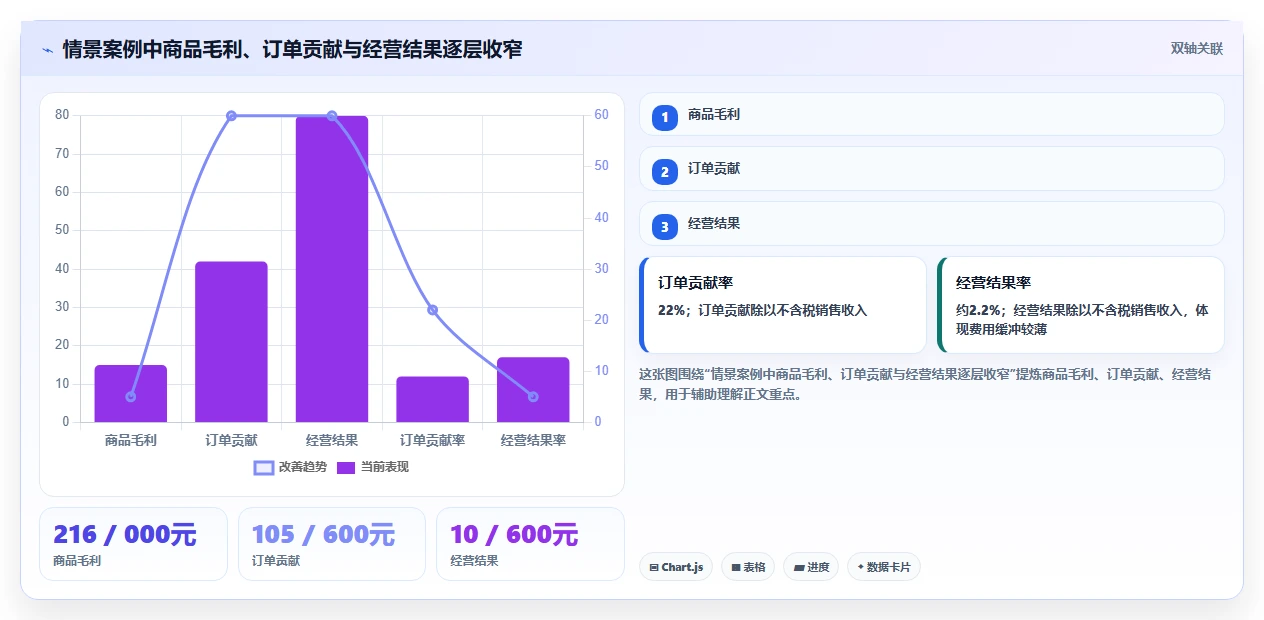1264x620 pixels.
Task: Click the description paragraph starting 这张图围绕
Action: coord(926,384)
